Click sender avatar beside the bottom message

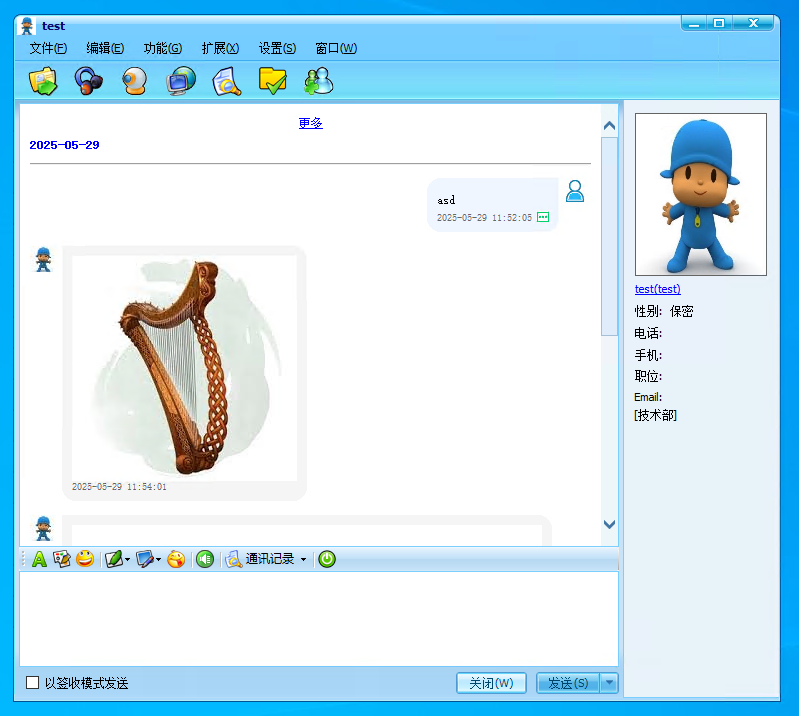coord(43,528)
